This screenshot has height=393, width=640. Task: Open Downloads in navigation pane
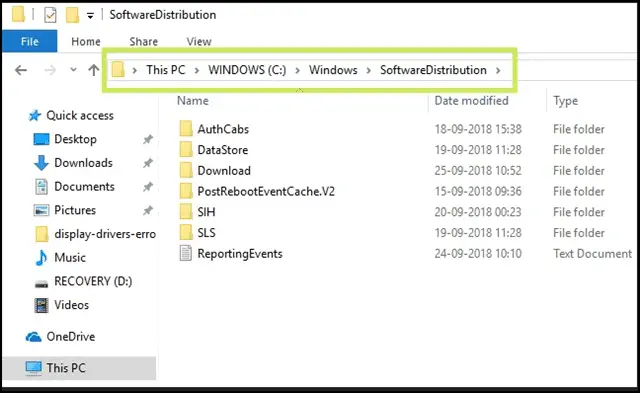point(83,163)
